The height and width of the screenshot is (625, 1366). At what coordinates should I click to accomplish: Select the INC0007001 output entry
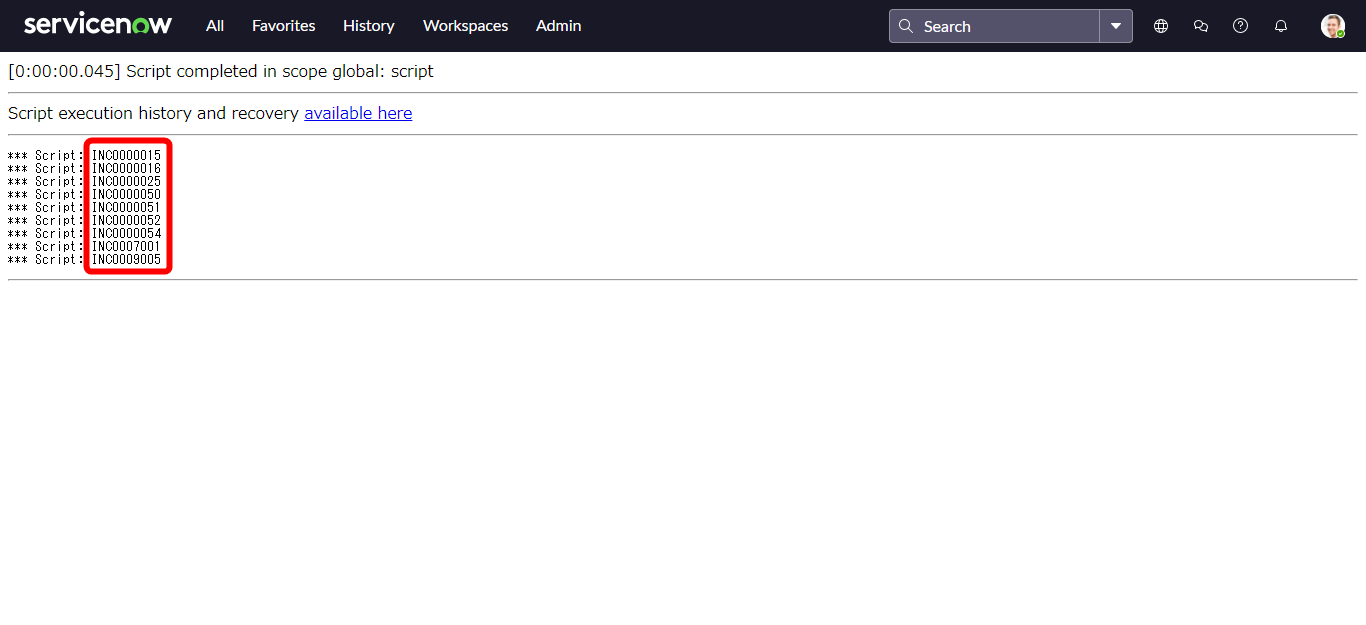pos(126,247)
